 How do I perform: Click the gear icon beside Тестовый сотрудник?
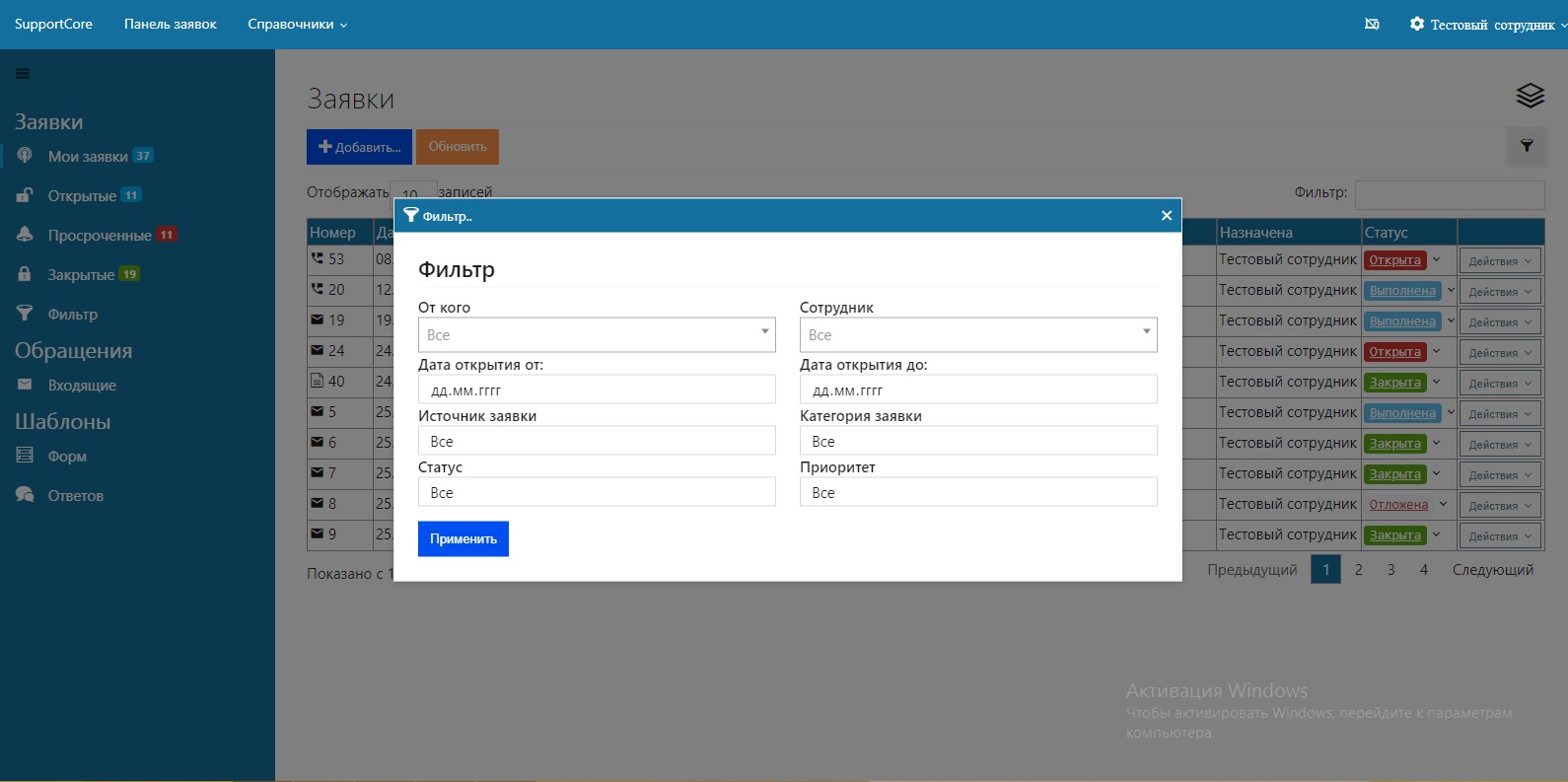tap(1417, 24)
